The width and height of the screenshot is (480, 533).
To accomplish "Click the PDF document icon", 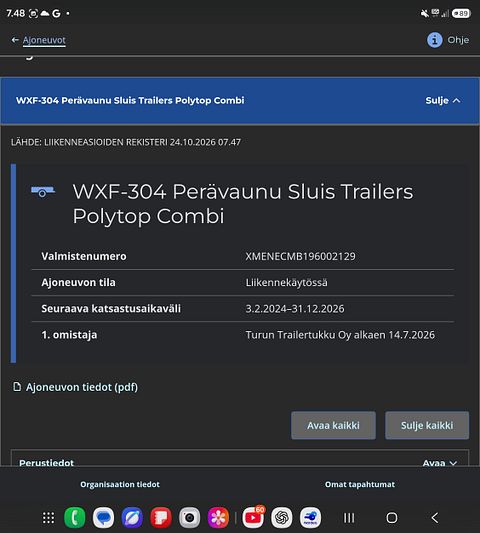I will tap(17, 387).
